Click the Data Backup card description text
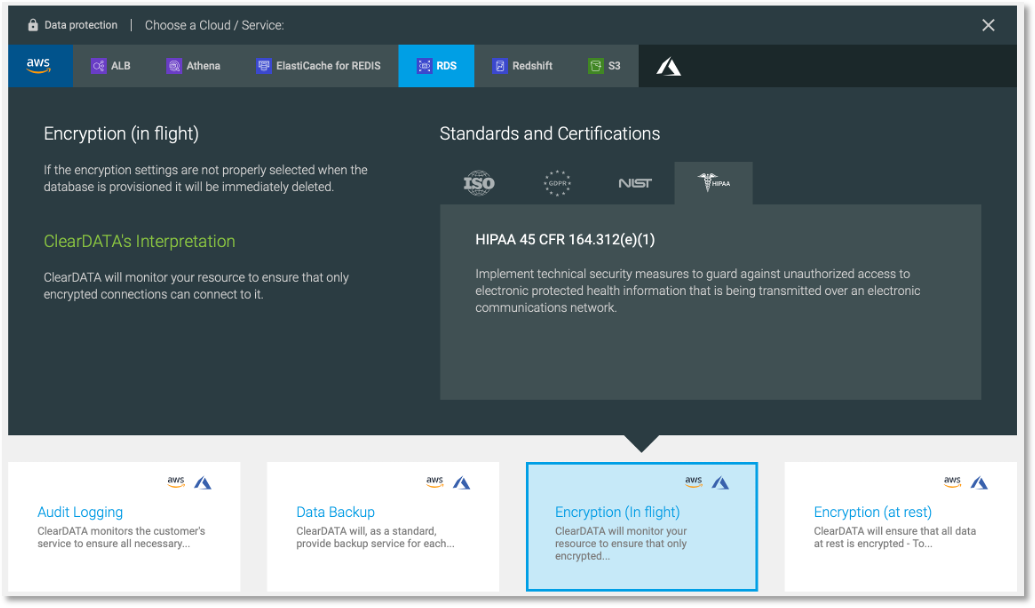This screenshot has width=1035, height=608. click(x=376, y=537)
